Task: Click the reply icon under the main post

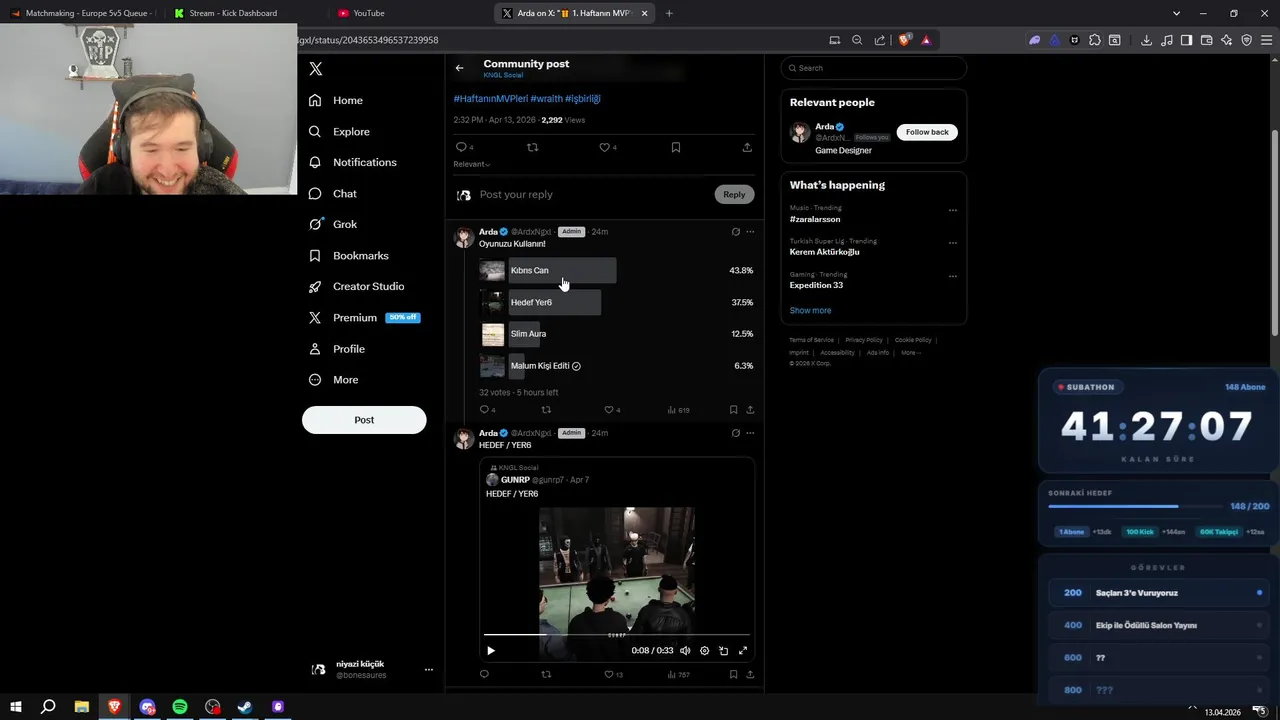Action: (x=462, y=147)
